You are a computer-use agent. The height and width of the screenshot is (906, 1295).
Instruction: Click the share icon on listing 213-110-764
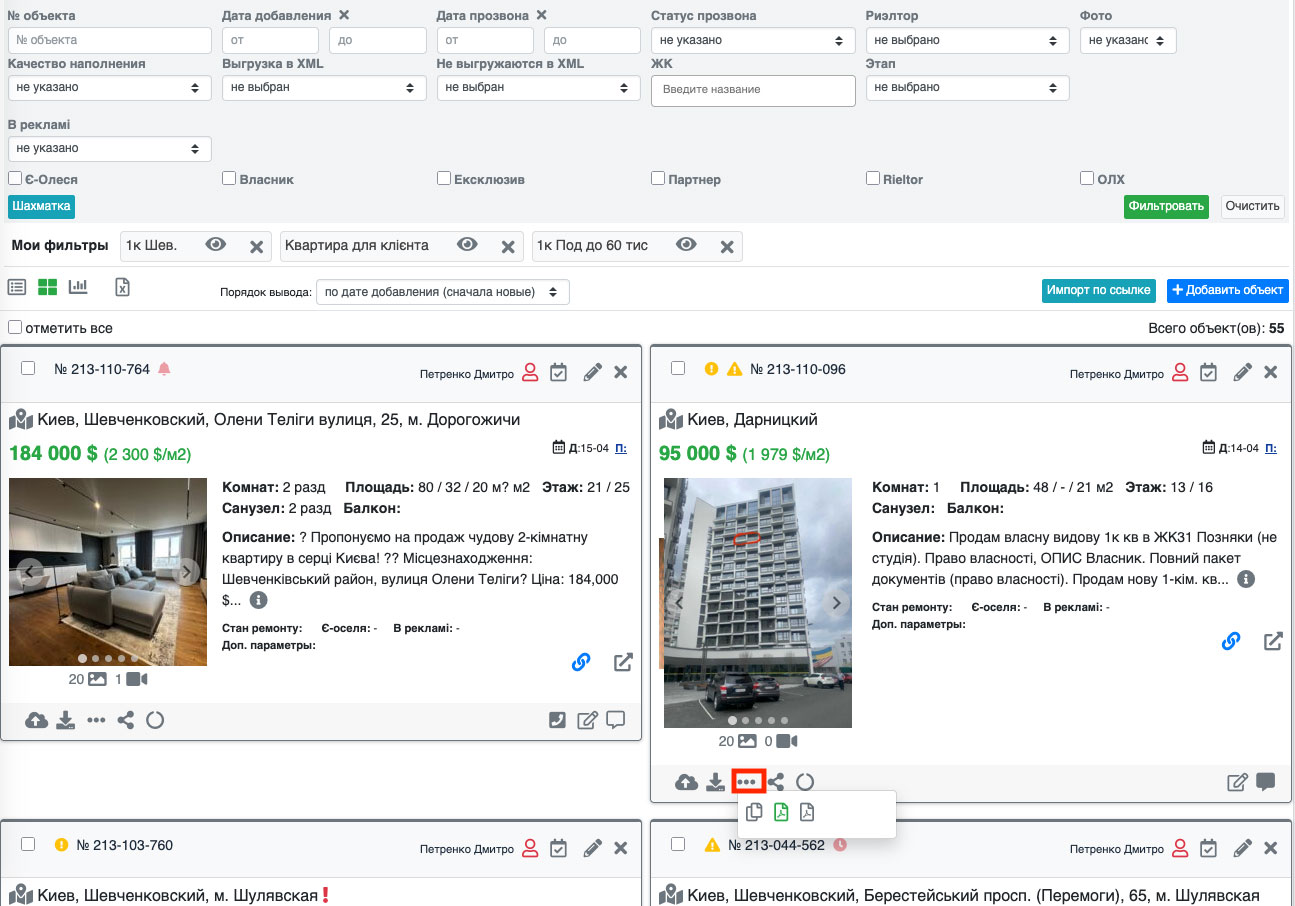tap(125, 720)
